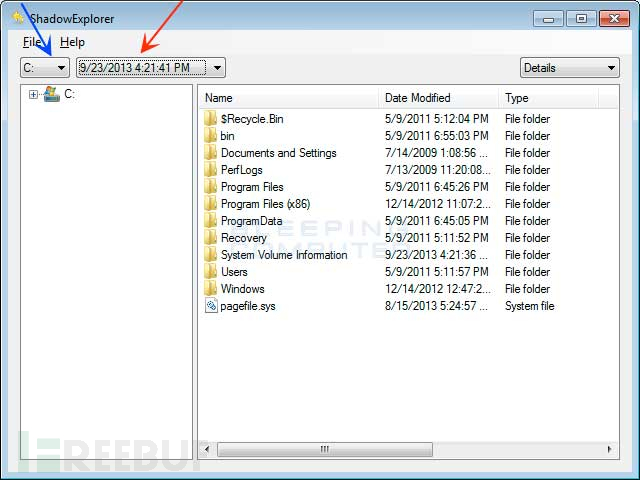
Task: Click the date 7/14/2009 1:08:56
Action: coord(436,153)
